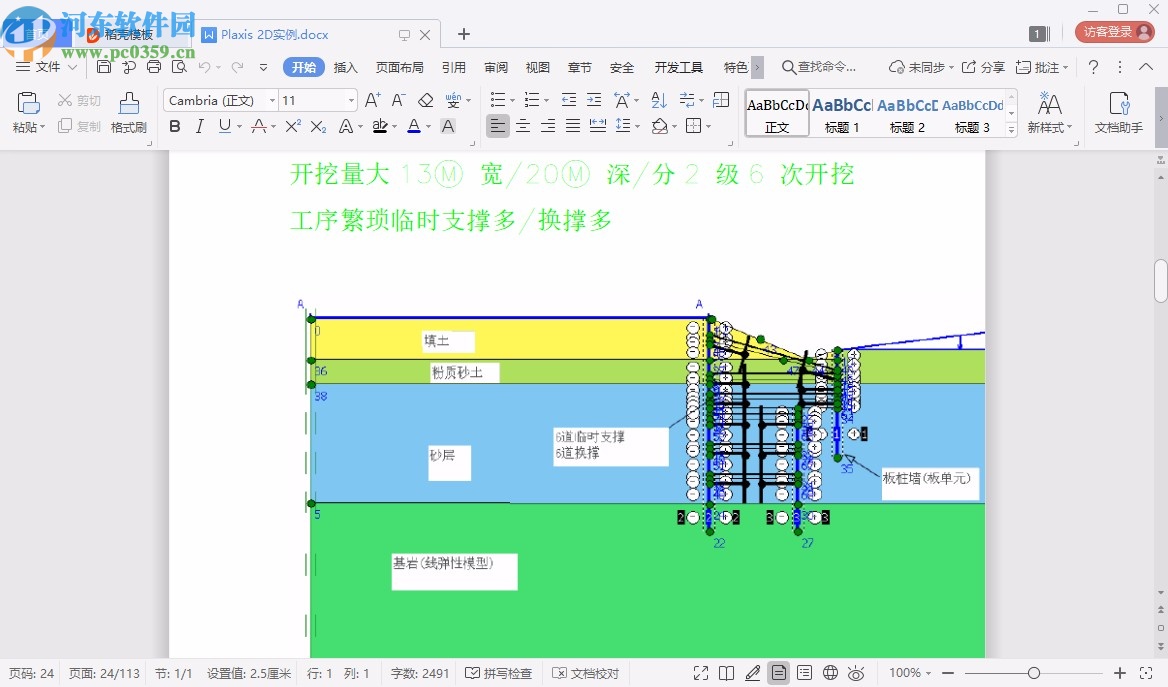
Task: Switch to the 插入 ribbon tab
Action: 345,67
